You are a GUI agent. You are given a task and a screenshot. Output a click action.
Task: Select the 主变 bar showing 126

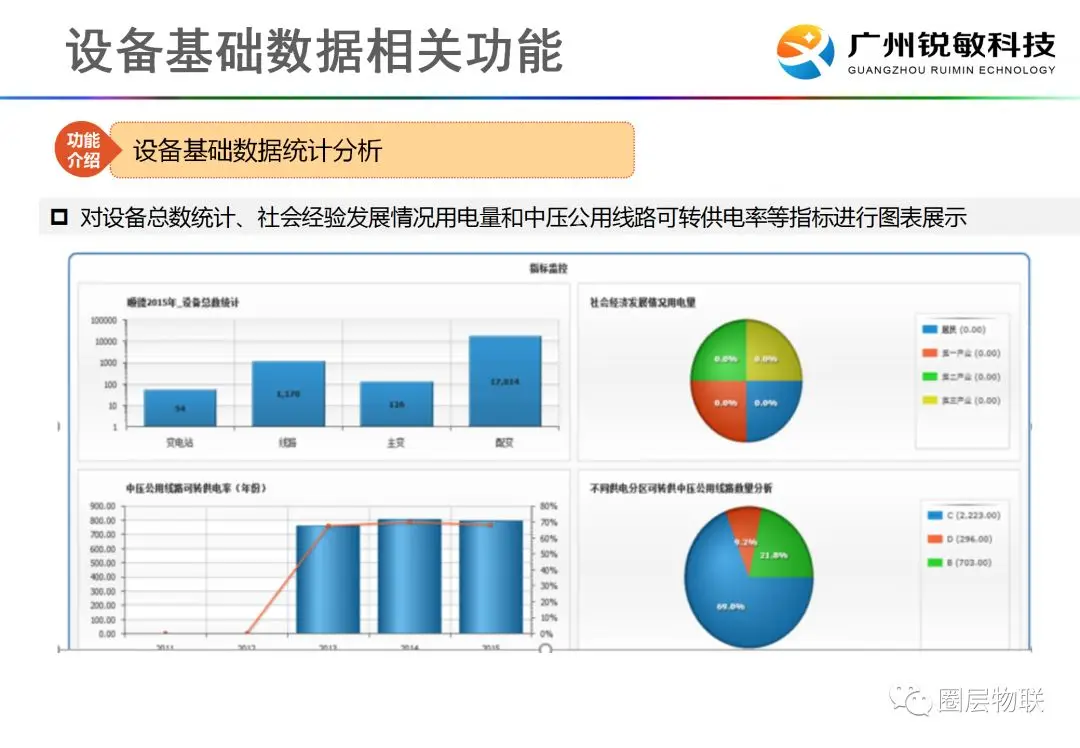[397, 404]
